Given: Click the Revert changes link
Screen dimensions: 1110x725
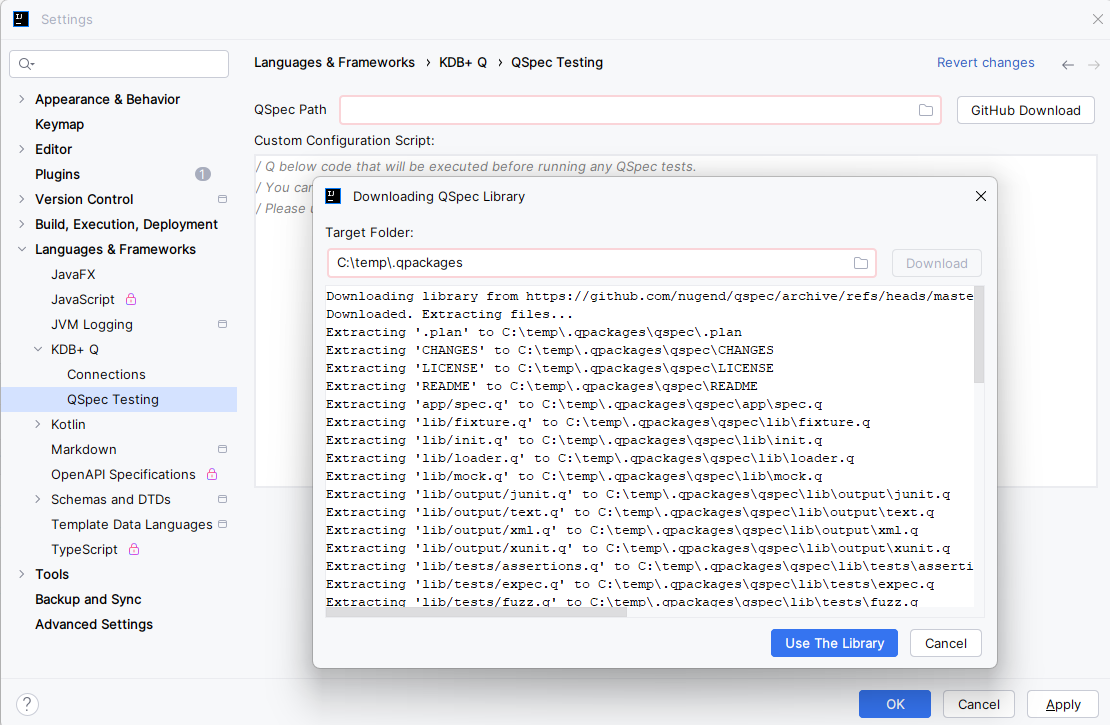Looking at the screenshot, I should coord(985,62).
